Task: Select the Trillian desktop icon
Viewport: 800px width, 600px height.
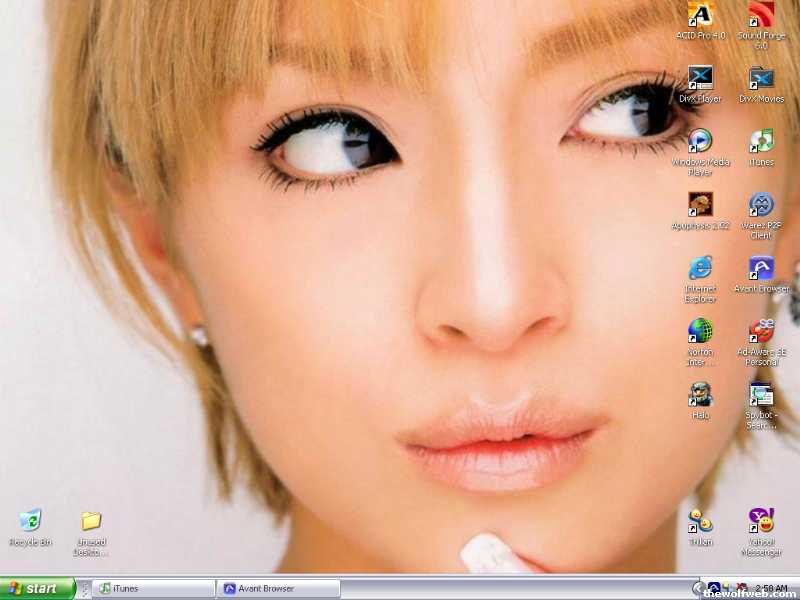Action: pyautogui.click(x=700, y=521)
